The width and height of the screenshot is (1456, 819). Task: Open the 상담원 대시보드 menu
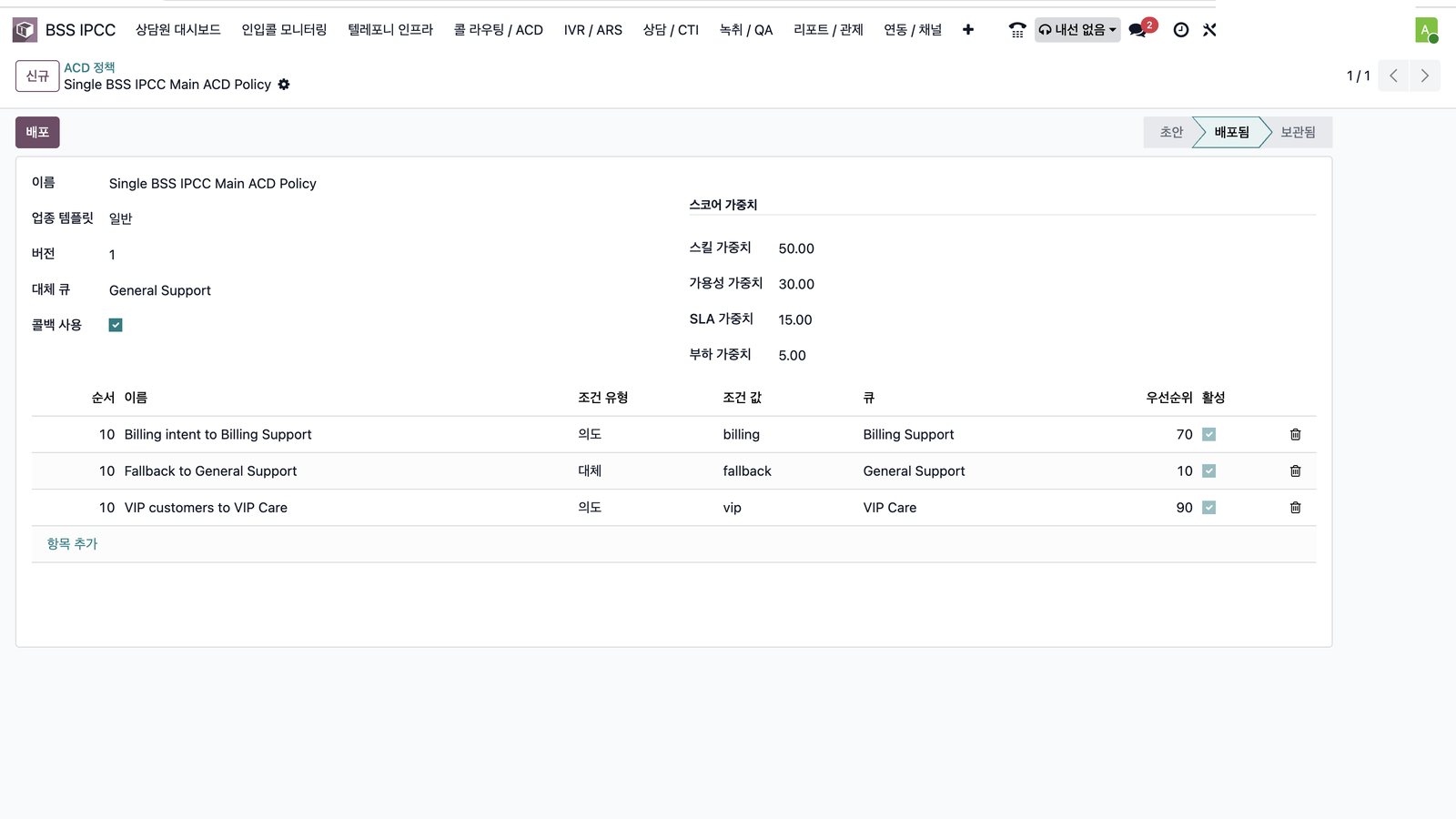pyautogui.click(x=178, y=30)
